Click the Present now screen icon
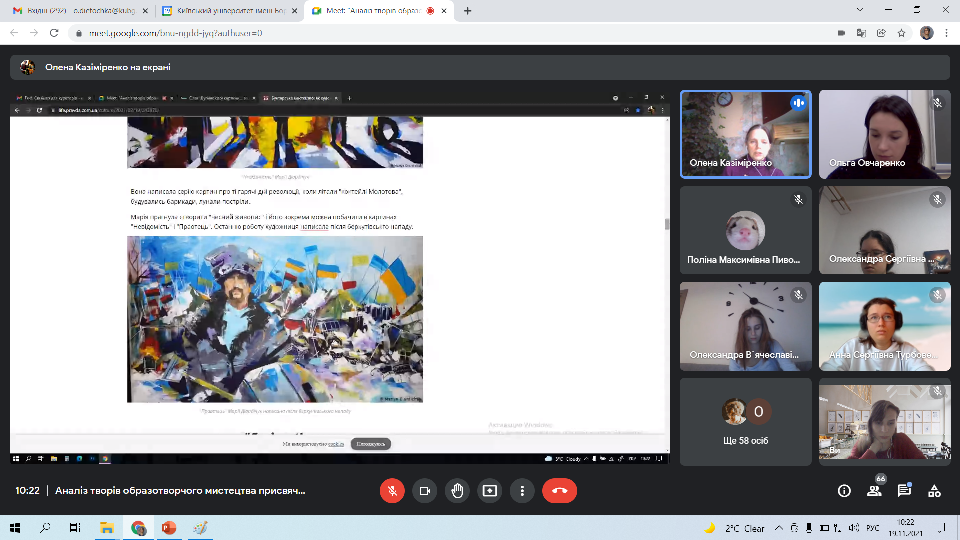960x540 pixels. [489, 491]
